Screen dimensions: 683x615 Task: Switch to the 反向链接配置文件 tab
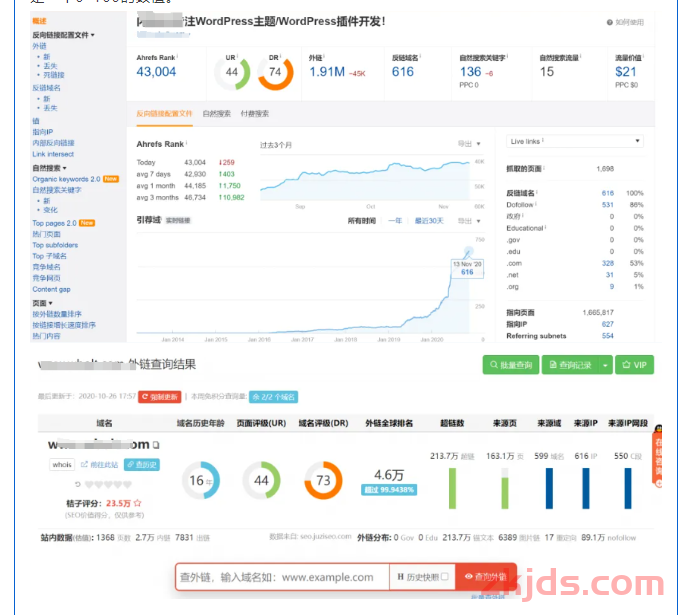pyautogui.click(x=164, y=114)
